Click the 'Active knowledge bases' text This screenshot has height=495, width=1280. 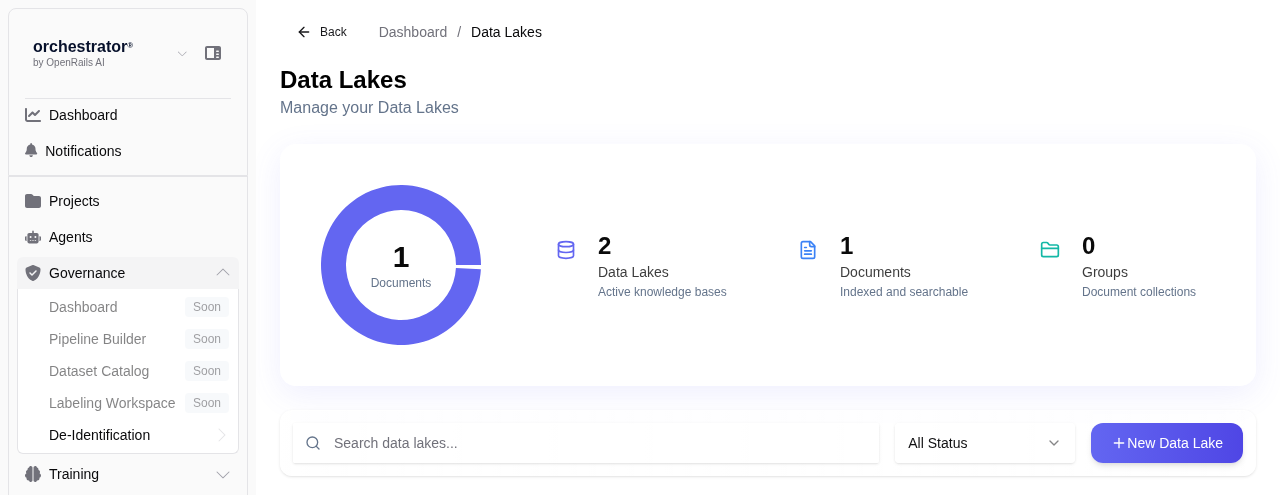pos(662,292)
